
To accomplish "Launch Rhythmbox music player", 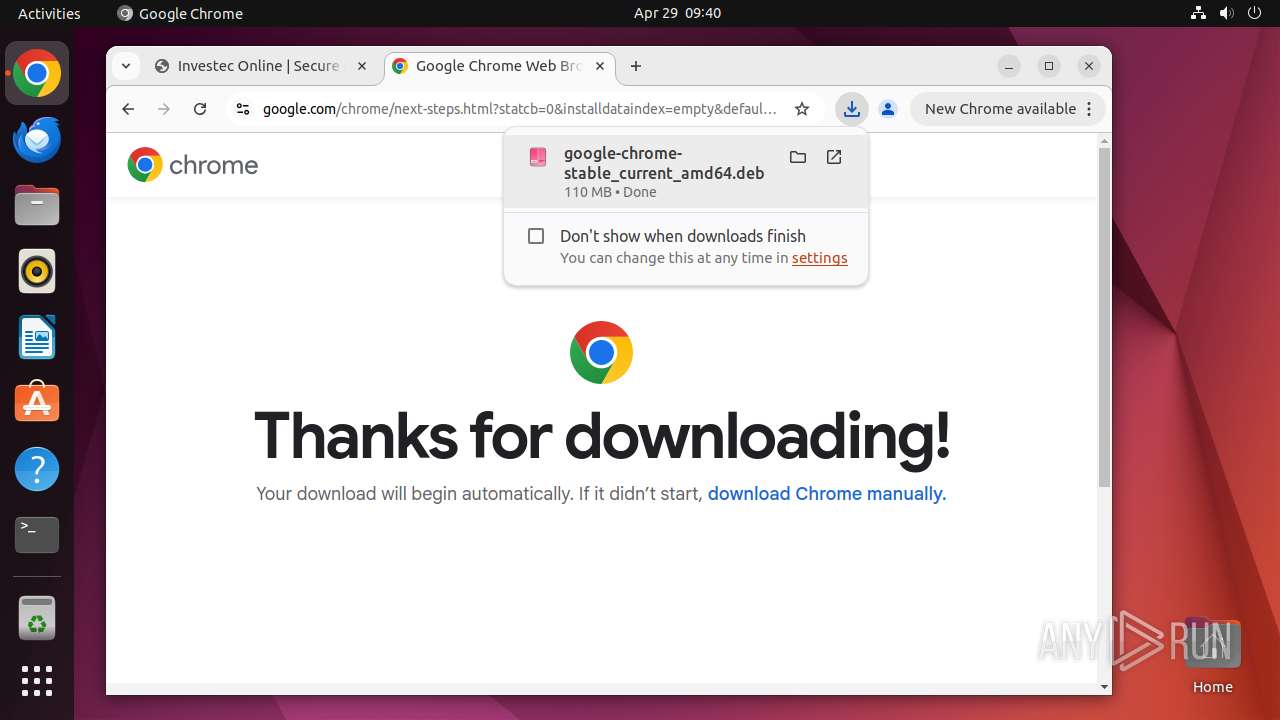I will click(37, 271).
